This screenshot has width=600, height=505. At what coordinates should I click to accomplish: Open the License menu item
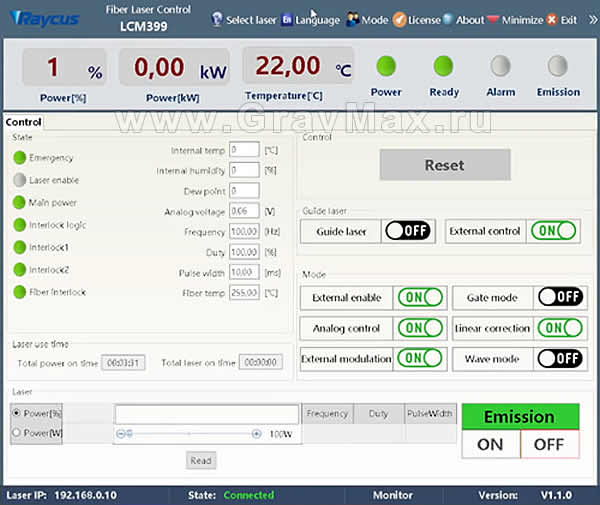point(424,20)
